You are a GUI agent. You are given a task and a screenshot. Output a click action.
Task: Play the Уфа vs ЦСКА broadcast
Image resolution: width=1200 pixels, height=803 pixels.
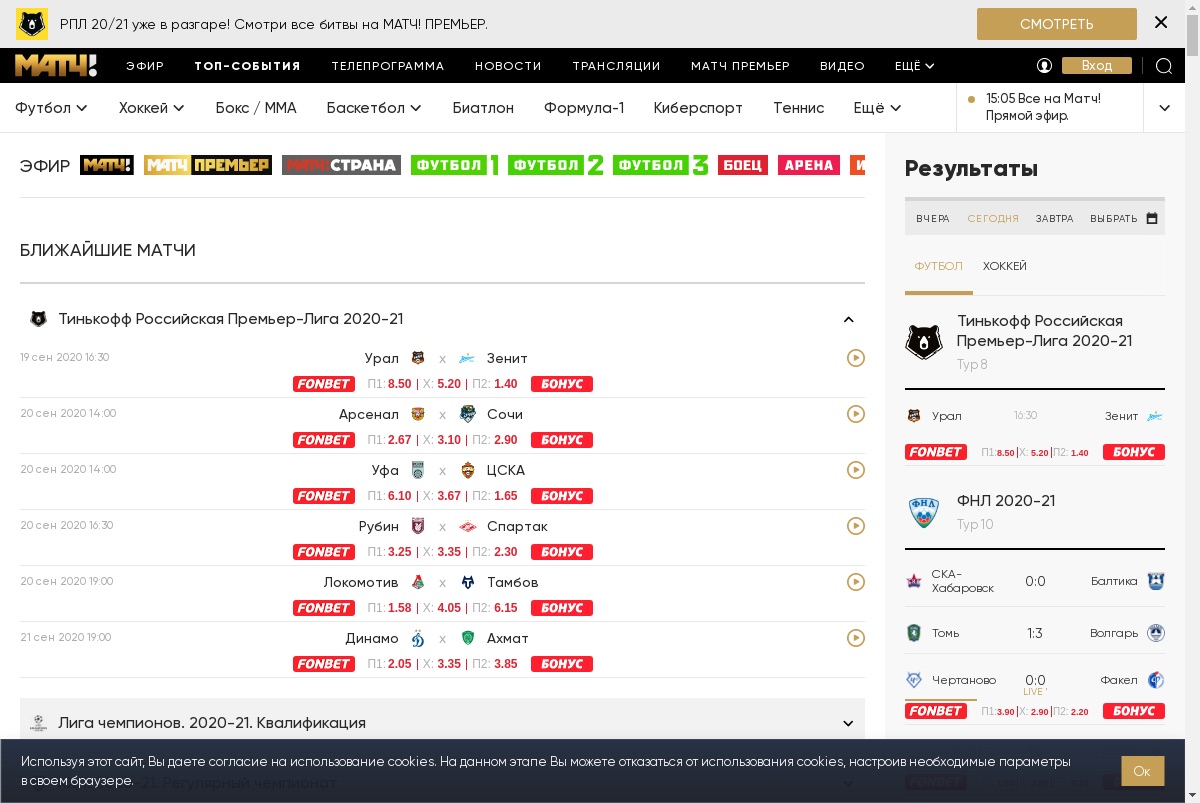856,470
